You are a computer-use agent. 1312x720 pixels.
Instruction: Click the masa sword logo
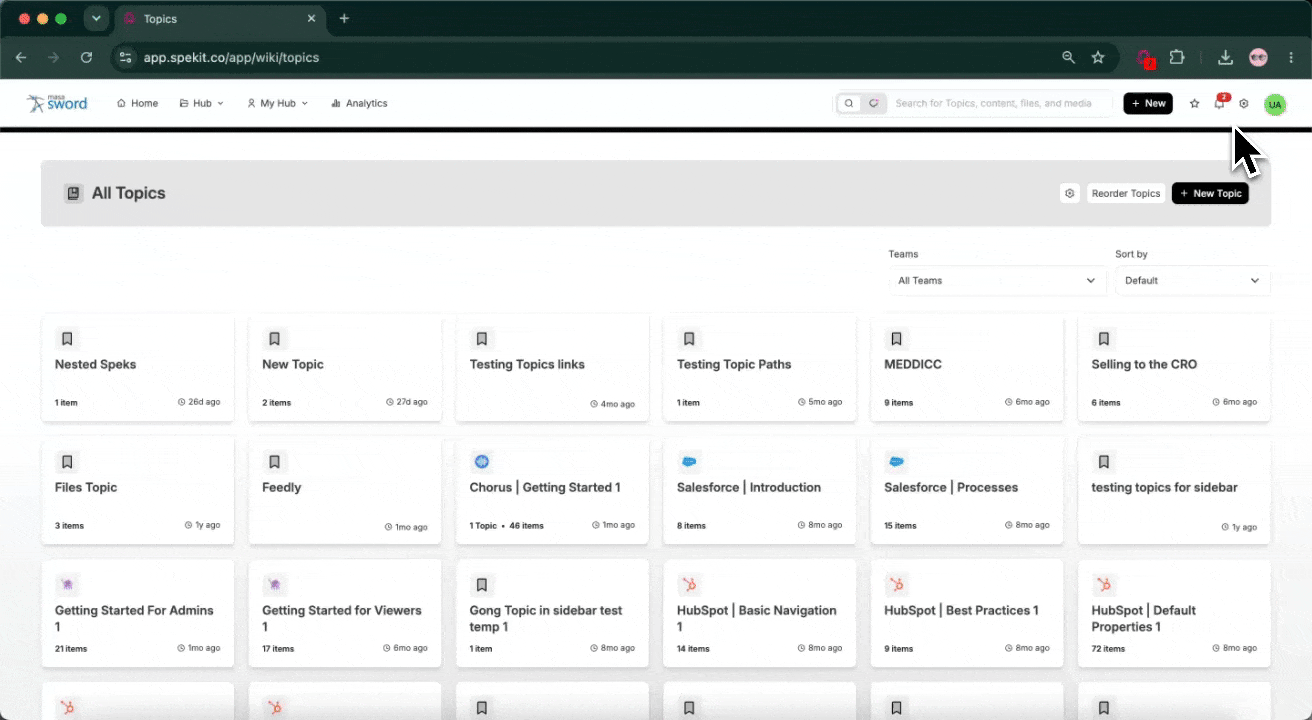tap(57, 103)
